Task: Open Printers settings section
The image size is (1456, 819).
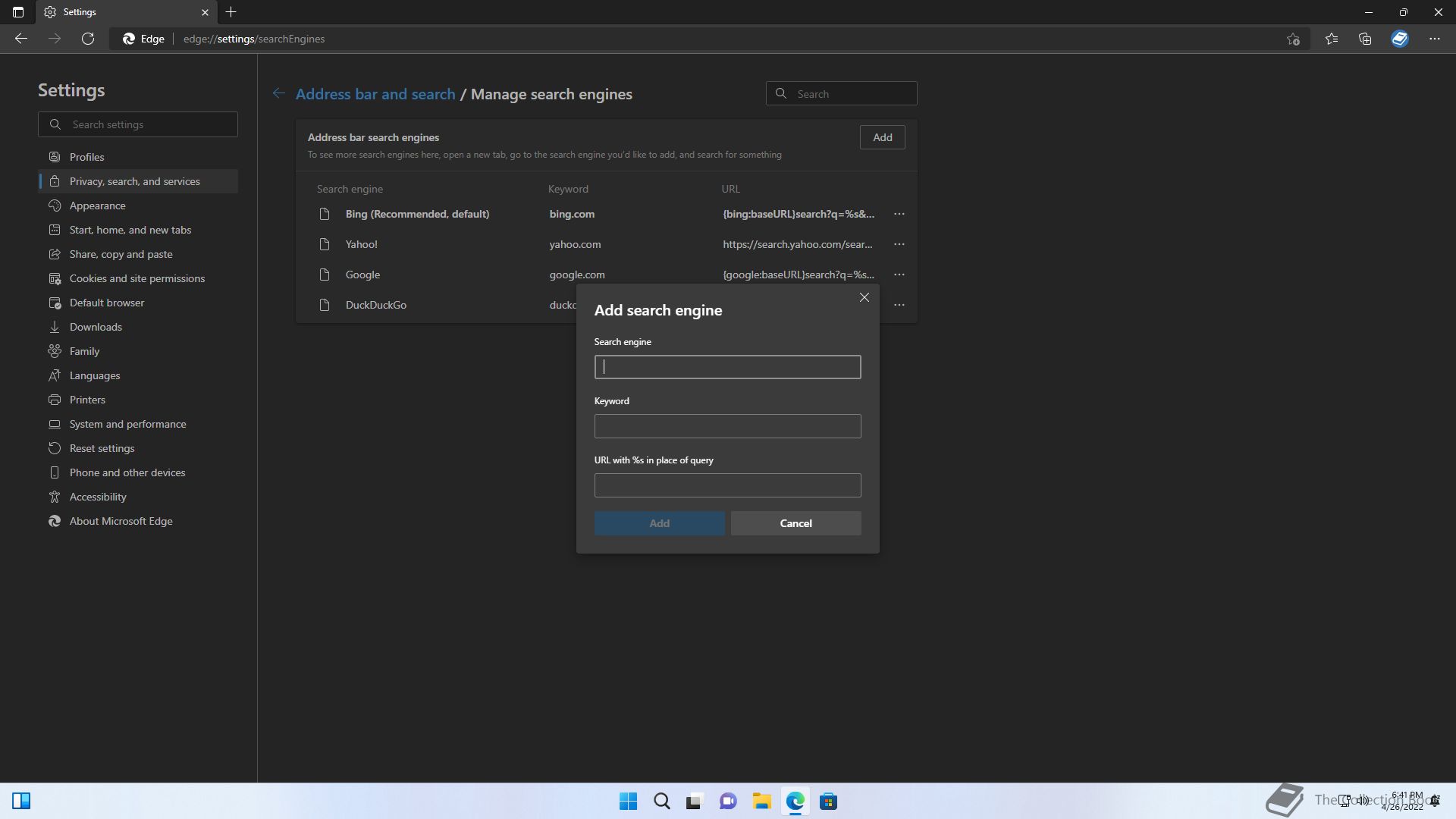Action: 138,400
